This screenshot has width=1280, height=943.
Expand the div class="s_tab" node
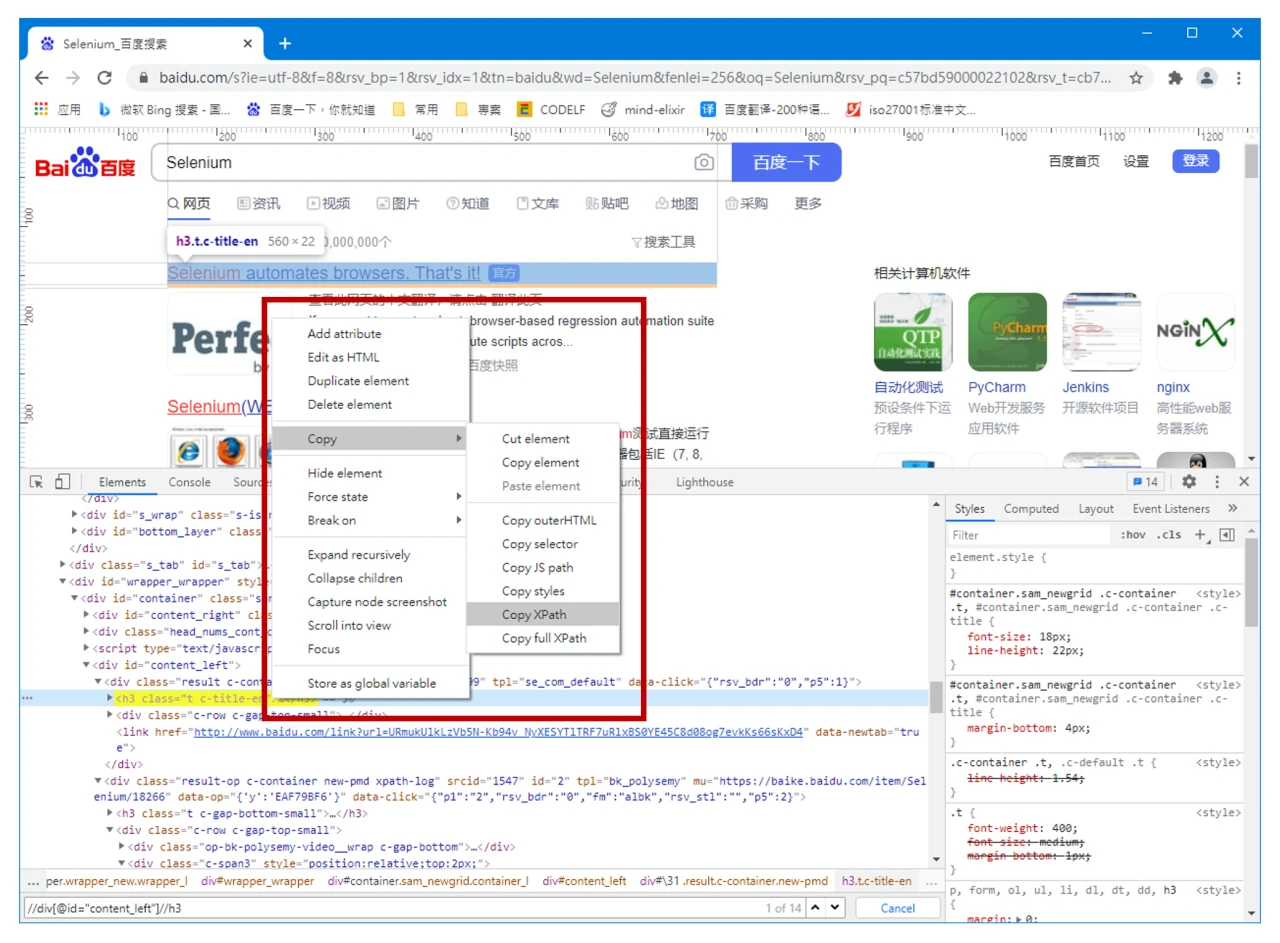point(63,565)
